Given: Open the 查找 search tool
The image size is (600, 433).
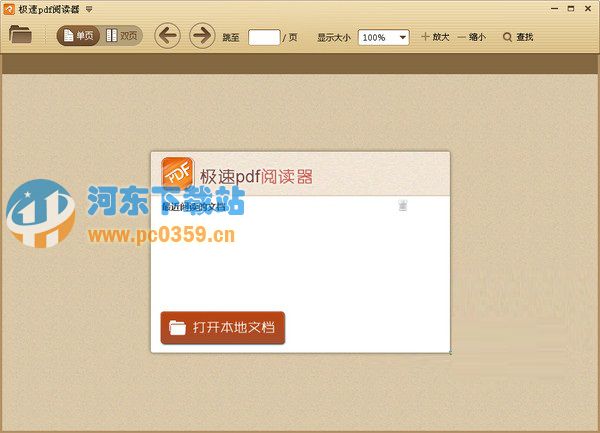Looking at the screenshot, I should point(518,37).
